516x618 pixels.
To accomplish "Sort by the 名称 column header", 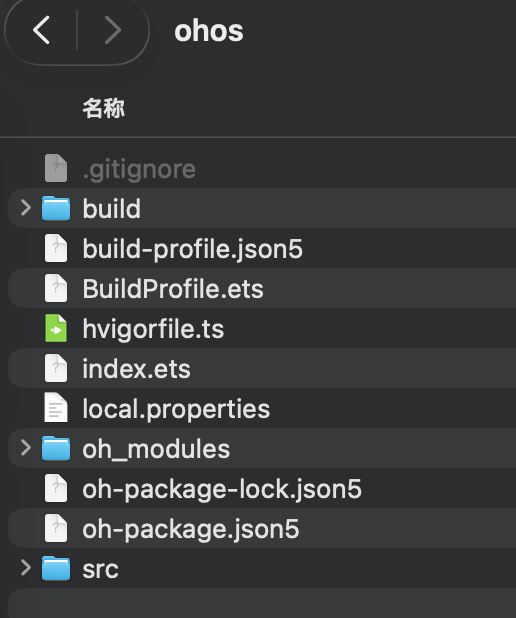I will [x=104, y=108].
